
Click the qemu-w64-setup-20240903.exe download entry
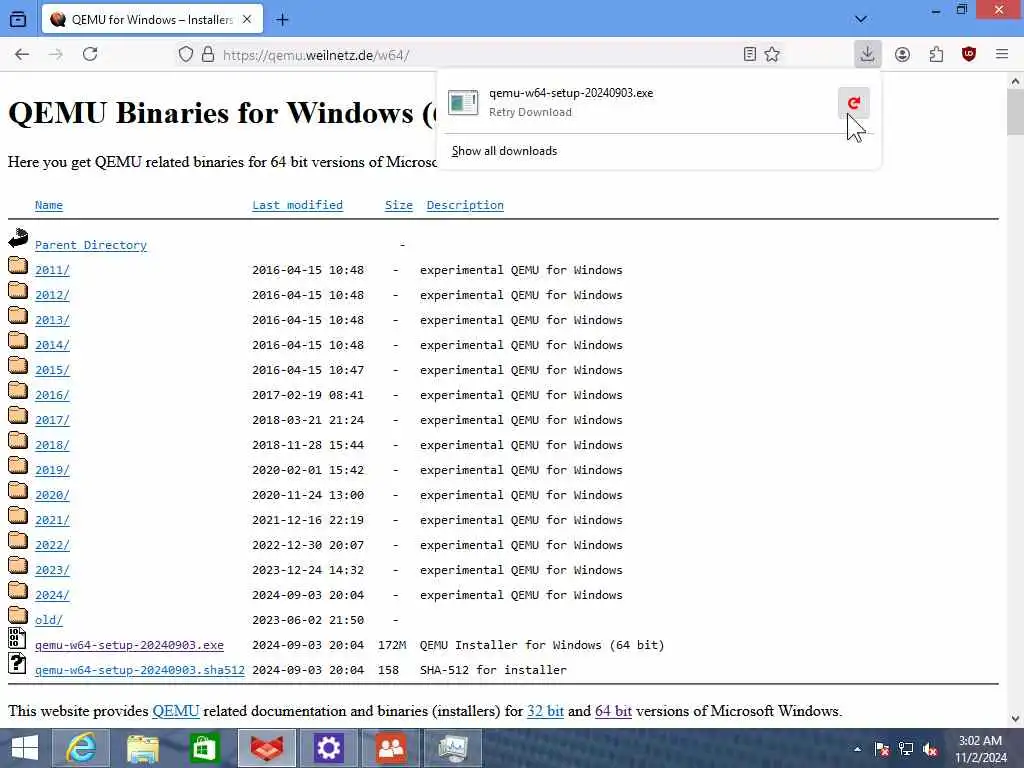point(640,103)
